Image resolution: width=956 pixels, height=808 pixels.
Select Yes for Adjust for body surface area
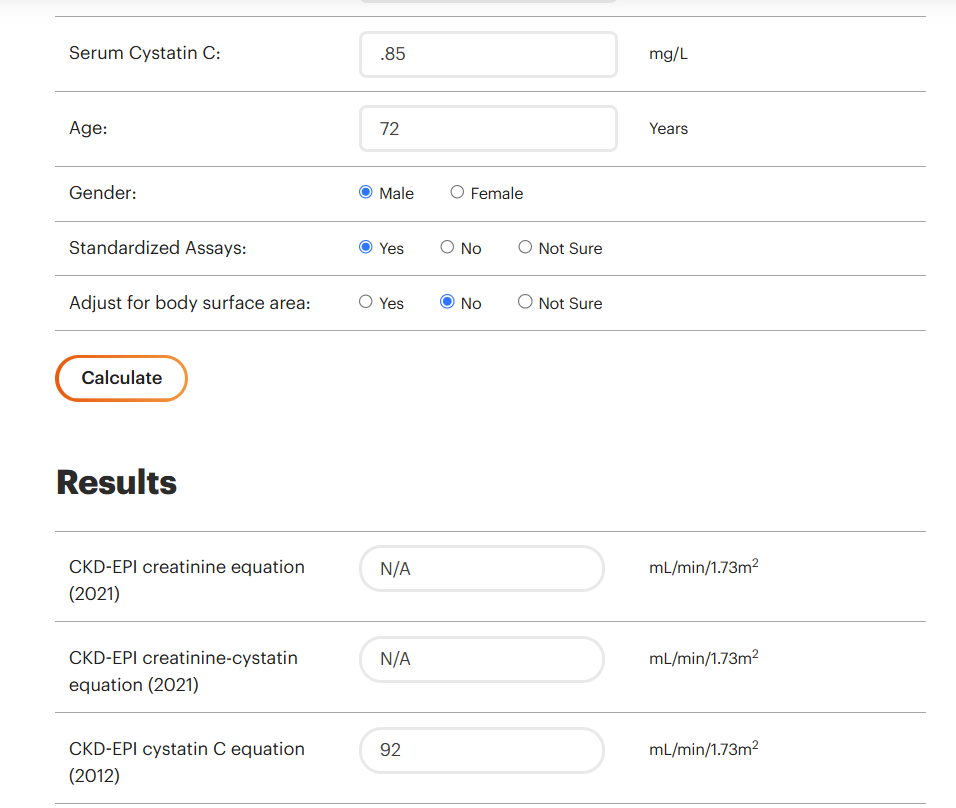(x=366, y=302)
